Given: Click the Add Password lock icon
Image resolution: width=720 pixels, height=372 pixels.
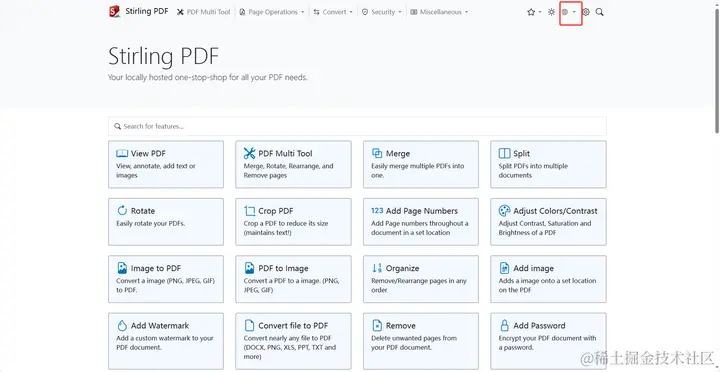Looking at the screenshot, I should [x=504, y=326].
